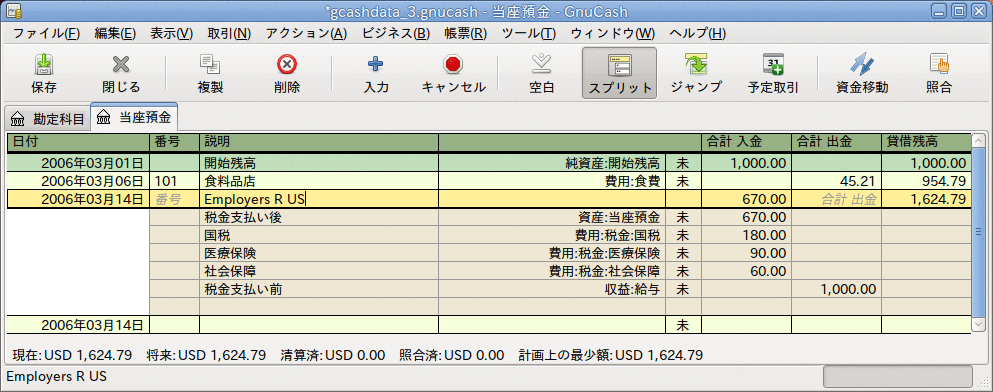Viewport: 993px width, 392px height.
Task: Open the アクション(A) menu
Action: (307, 34)
